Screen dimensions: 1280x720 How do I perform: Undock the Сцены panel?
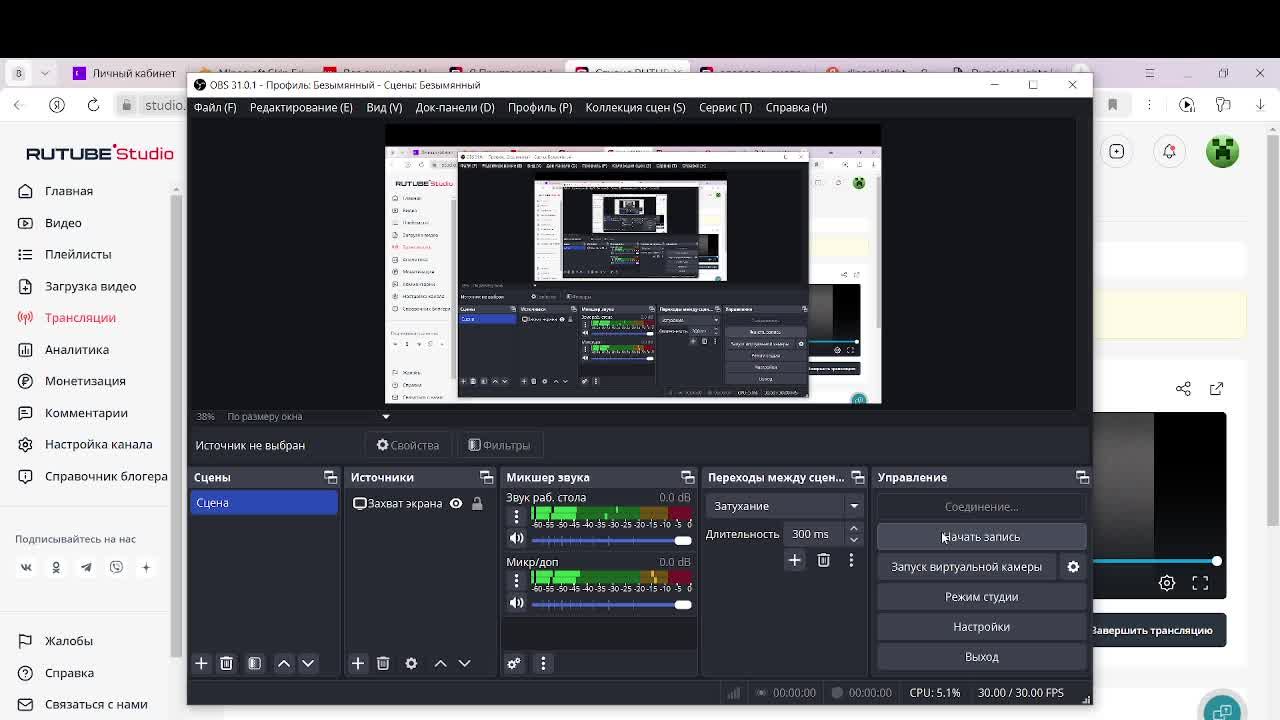point(330,477)
